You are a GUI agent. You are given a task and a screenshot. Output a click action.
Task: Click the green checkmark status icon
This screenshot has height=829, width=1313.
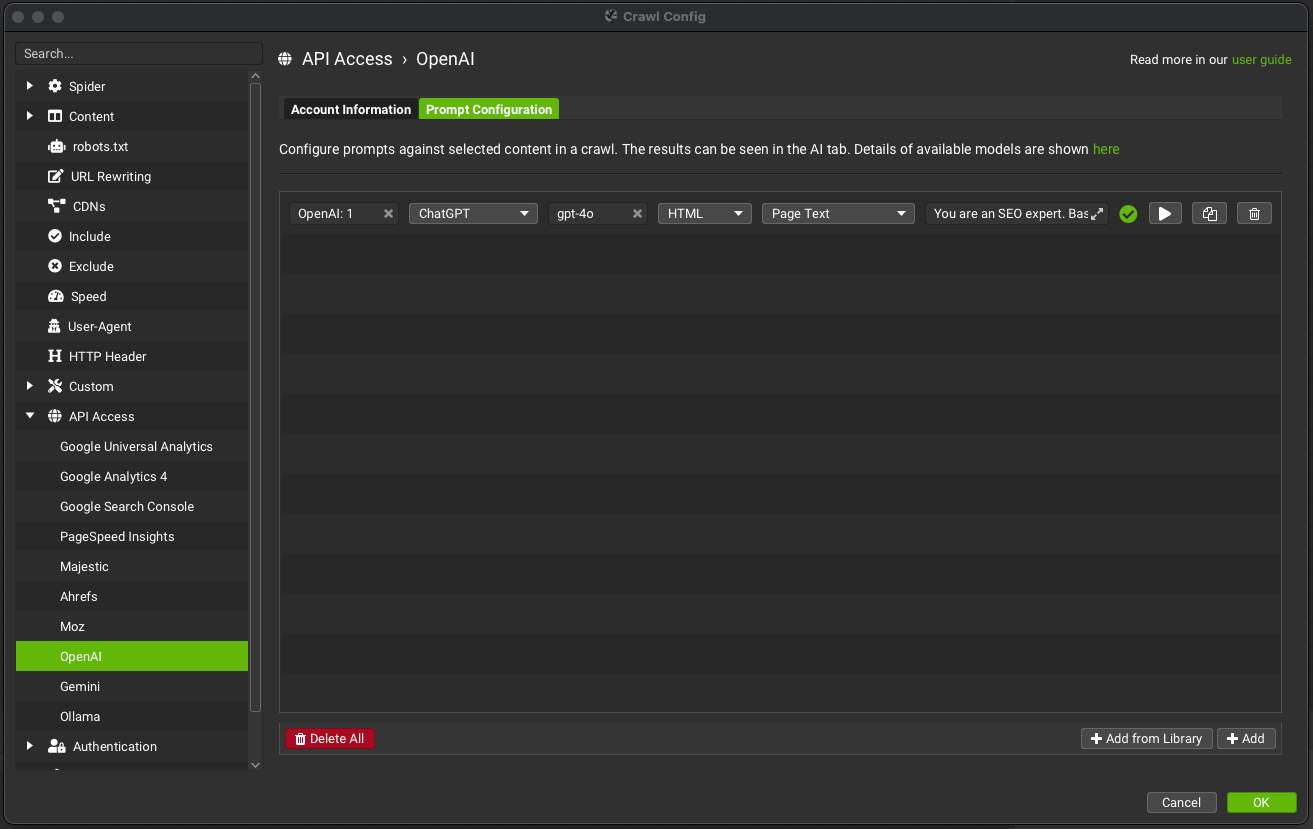tap(1128, 213)
